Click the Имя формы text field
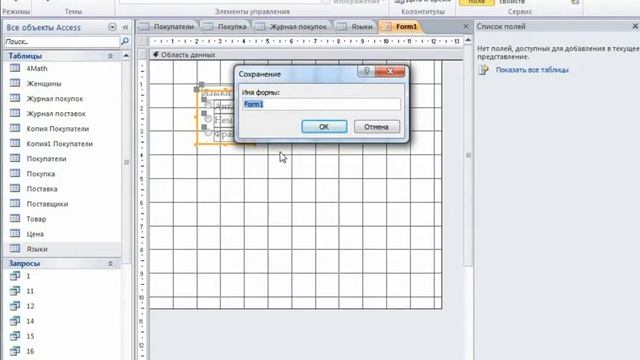 [321, 104]
